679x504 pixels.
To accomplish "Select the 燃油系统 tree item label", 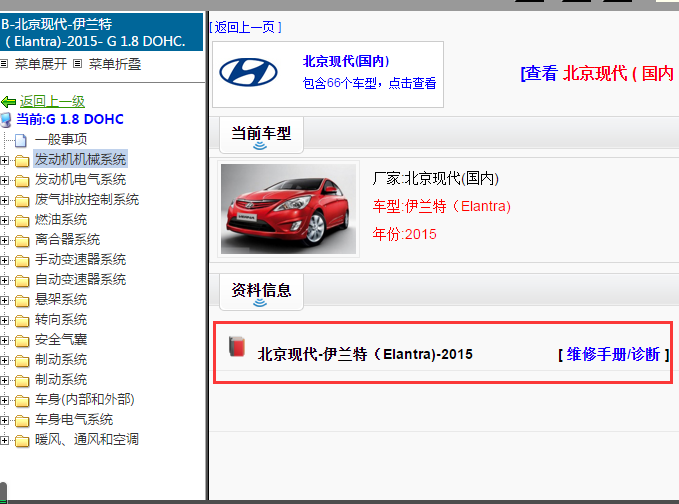I will point(61,220).
